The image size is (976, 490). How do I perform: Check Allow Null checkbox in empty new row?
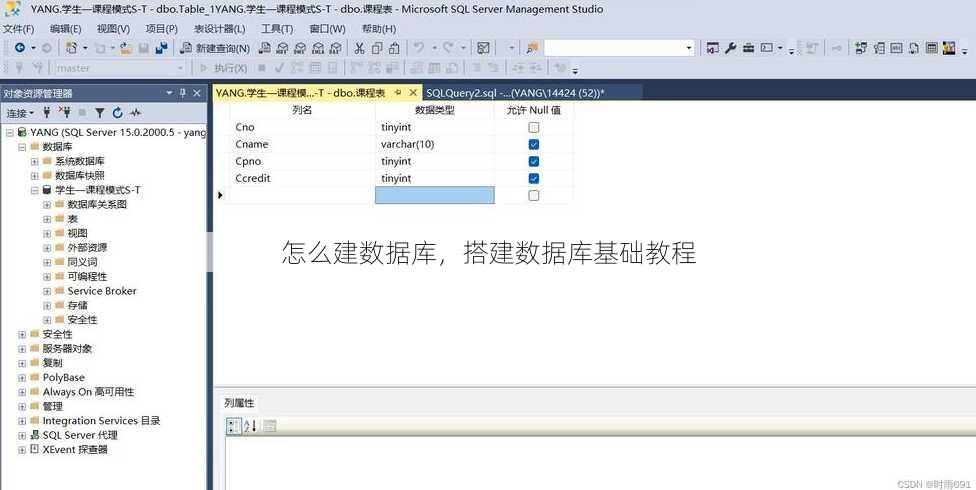coord(533,196)
